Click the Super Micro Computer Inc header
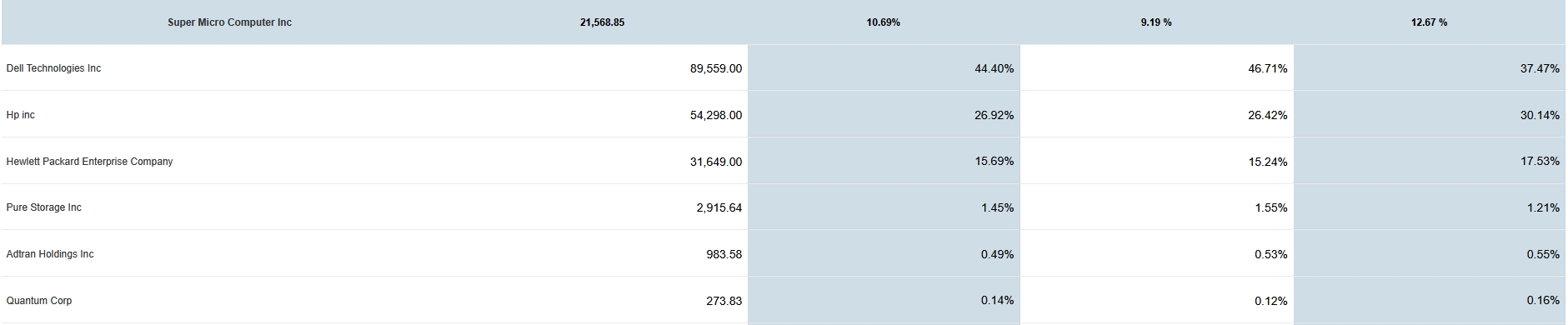 tap(230, 22)
